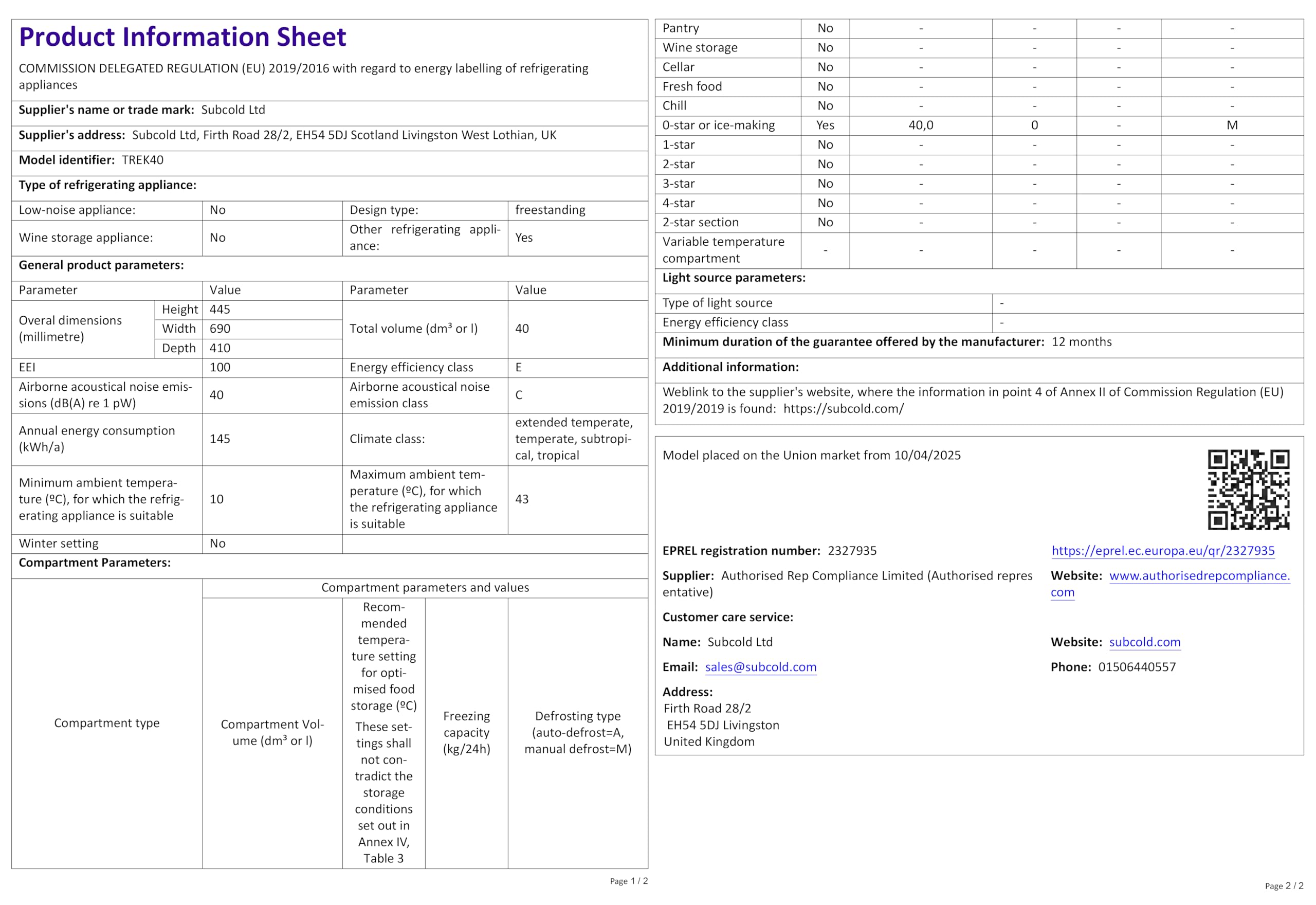The height and width of the screenshot is (905, 1316).
Task: Open the EPREL registration URL link
Action: click(1162, 551)
